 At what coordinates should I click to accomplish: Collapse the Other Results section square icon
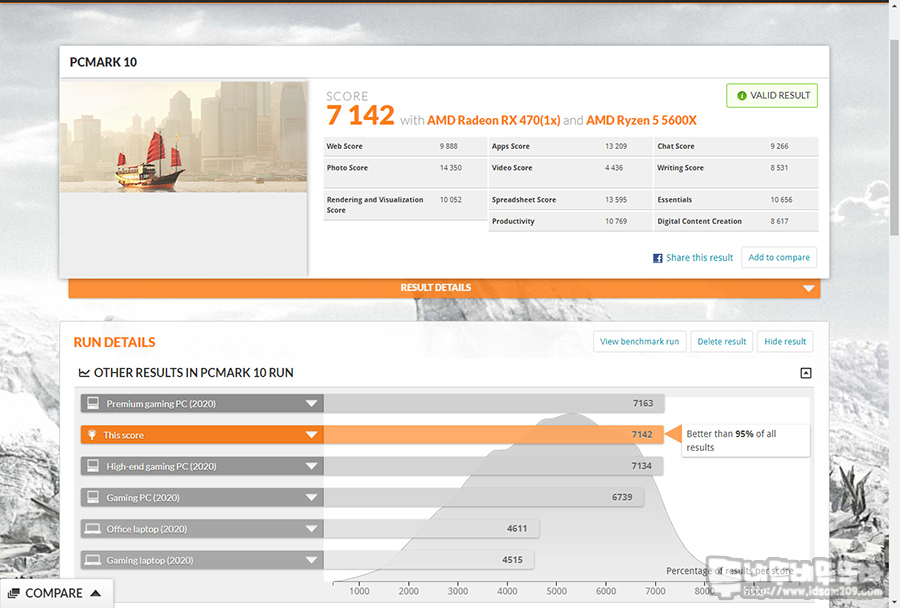coord(806,373)
